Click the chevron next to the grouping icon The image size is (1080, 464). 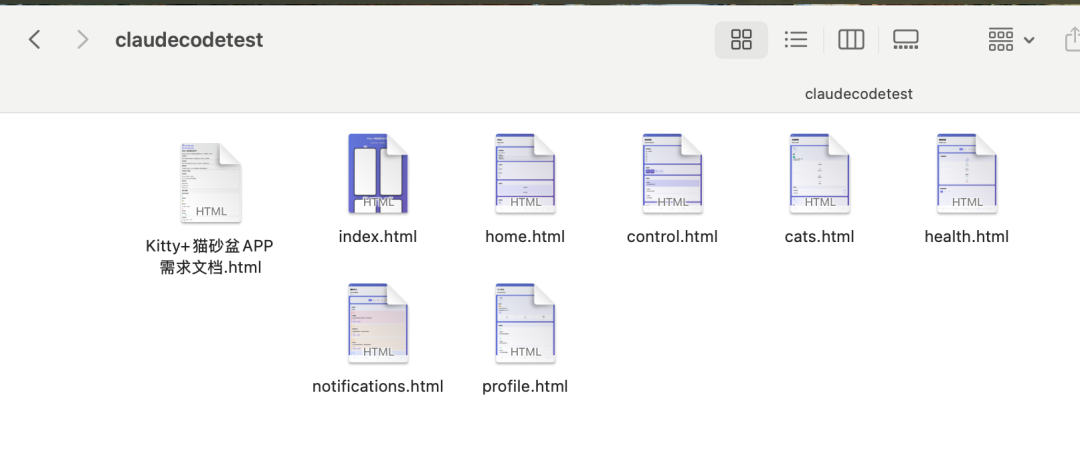1029,40
